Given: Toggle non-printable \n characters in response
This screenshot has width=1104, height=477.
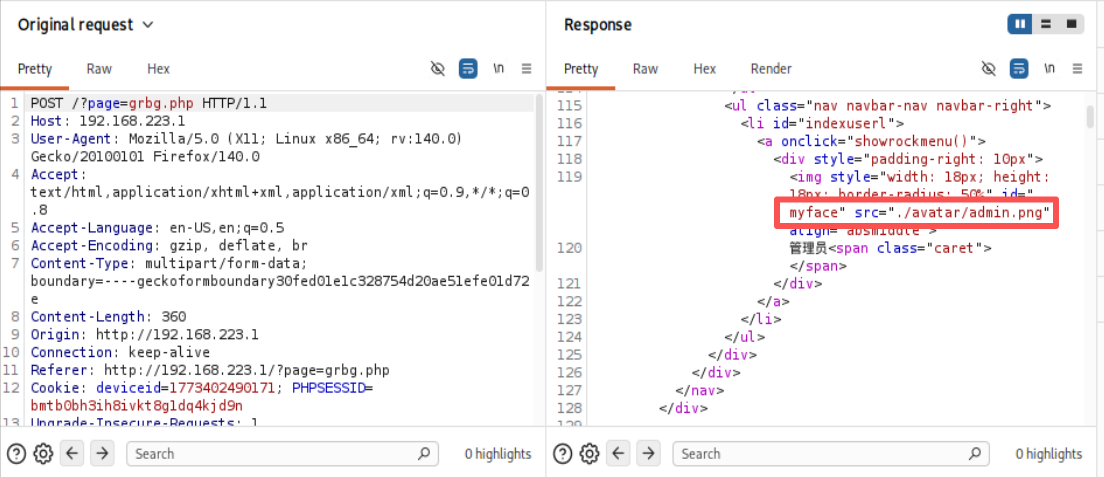Looking at the screenshot, I should (x=1049, y=69).
